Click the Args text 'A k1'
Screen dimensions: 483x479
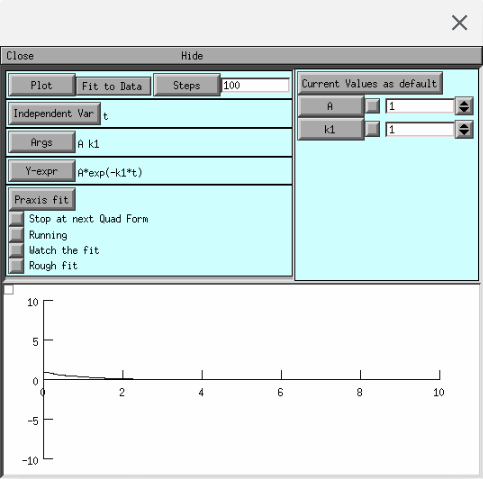(88, 144)
